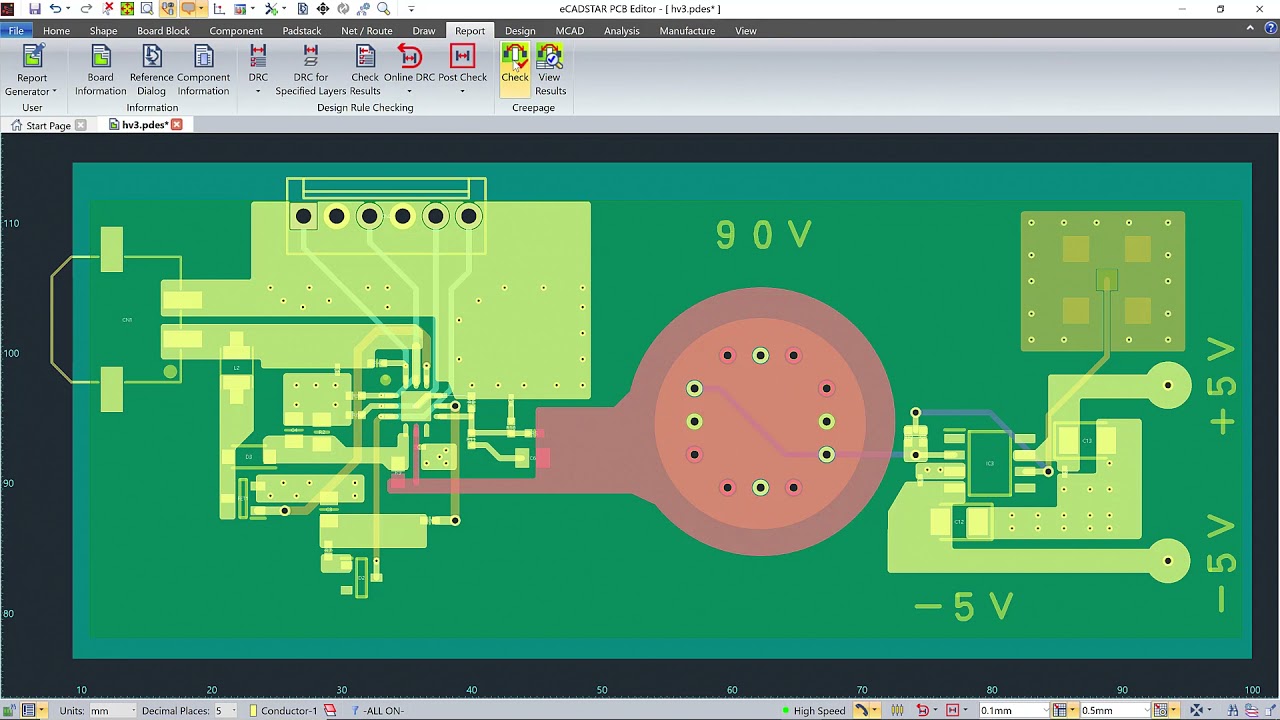1280x720 pixels.
Task: Toggle the grid icon before 0.5mm field
Action: click(1059, 710)
